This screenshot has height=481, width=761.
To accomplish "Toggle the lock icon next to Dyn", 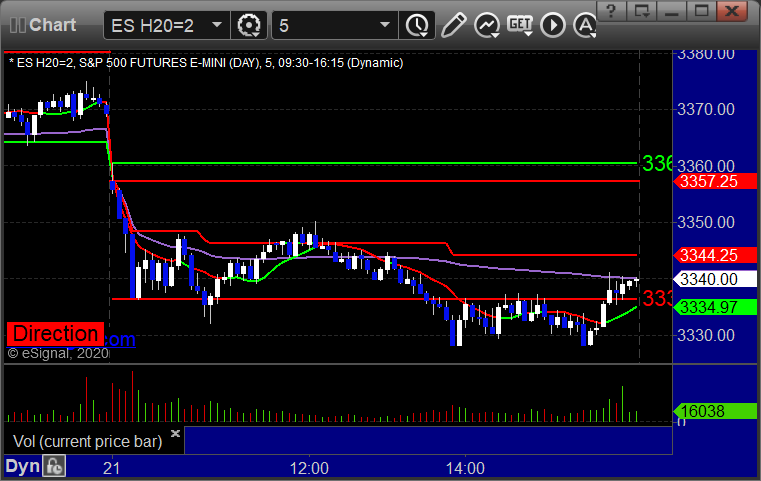I will click(x=54, y=466).
